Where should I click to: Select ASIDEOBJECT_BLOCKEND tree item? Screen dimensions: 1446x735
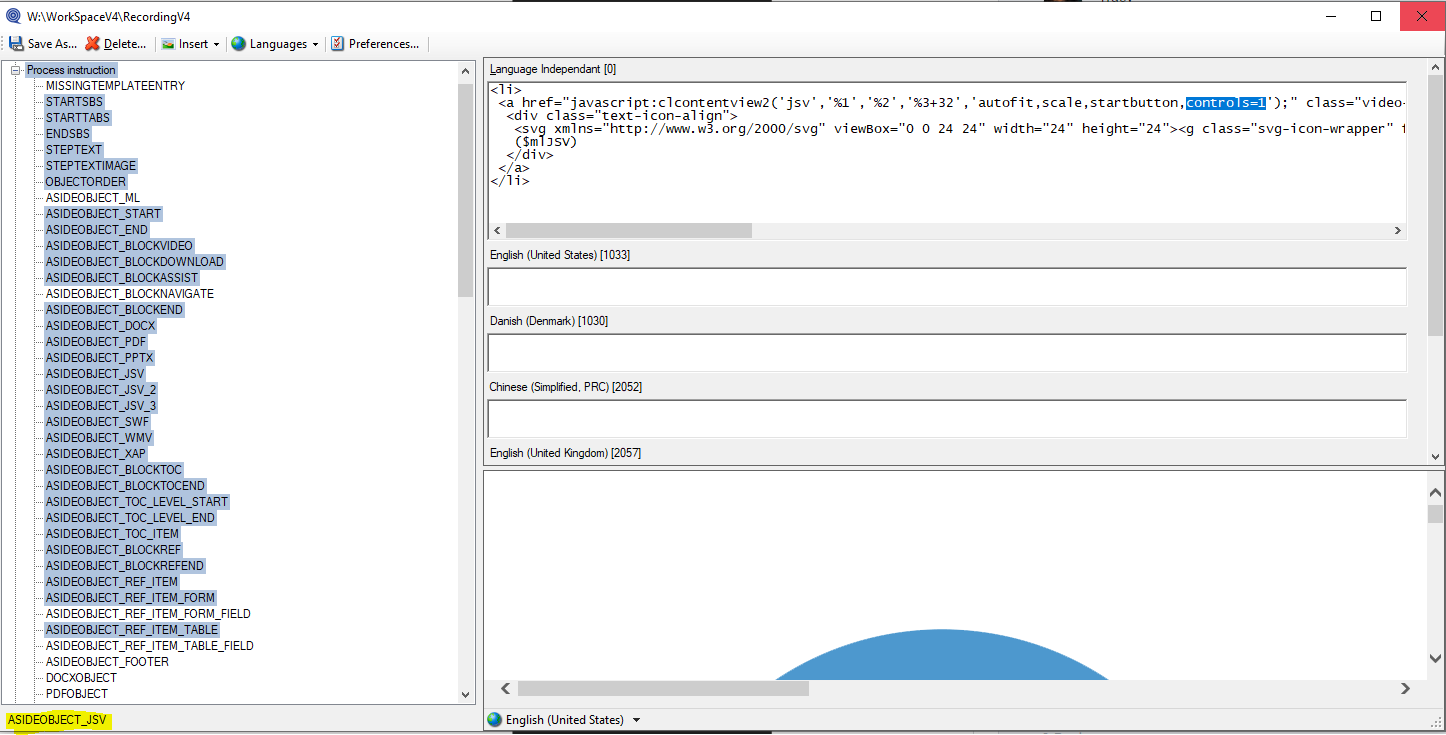coord(114,310)
